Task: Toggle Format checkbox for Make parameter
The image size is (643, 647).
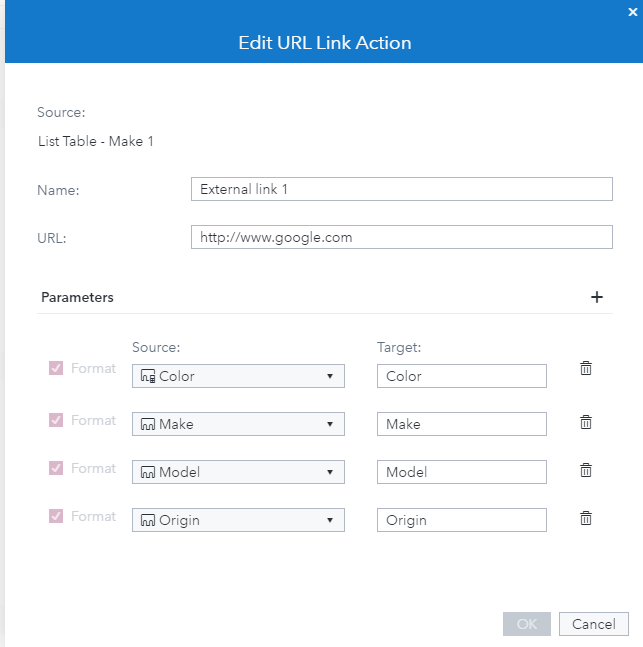Action: pos(56,421)
